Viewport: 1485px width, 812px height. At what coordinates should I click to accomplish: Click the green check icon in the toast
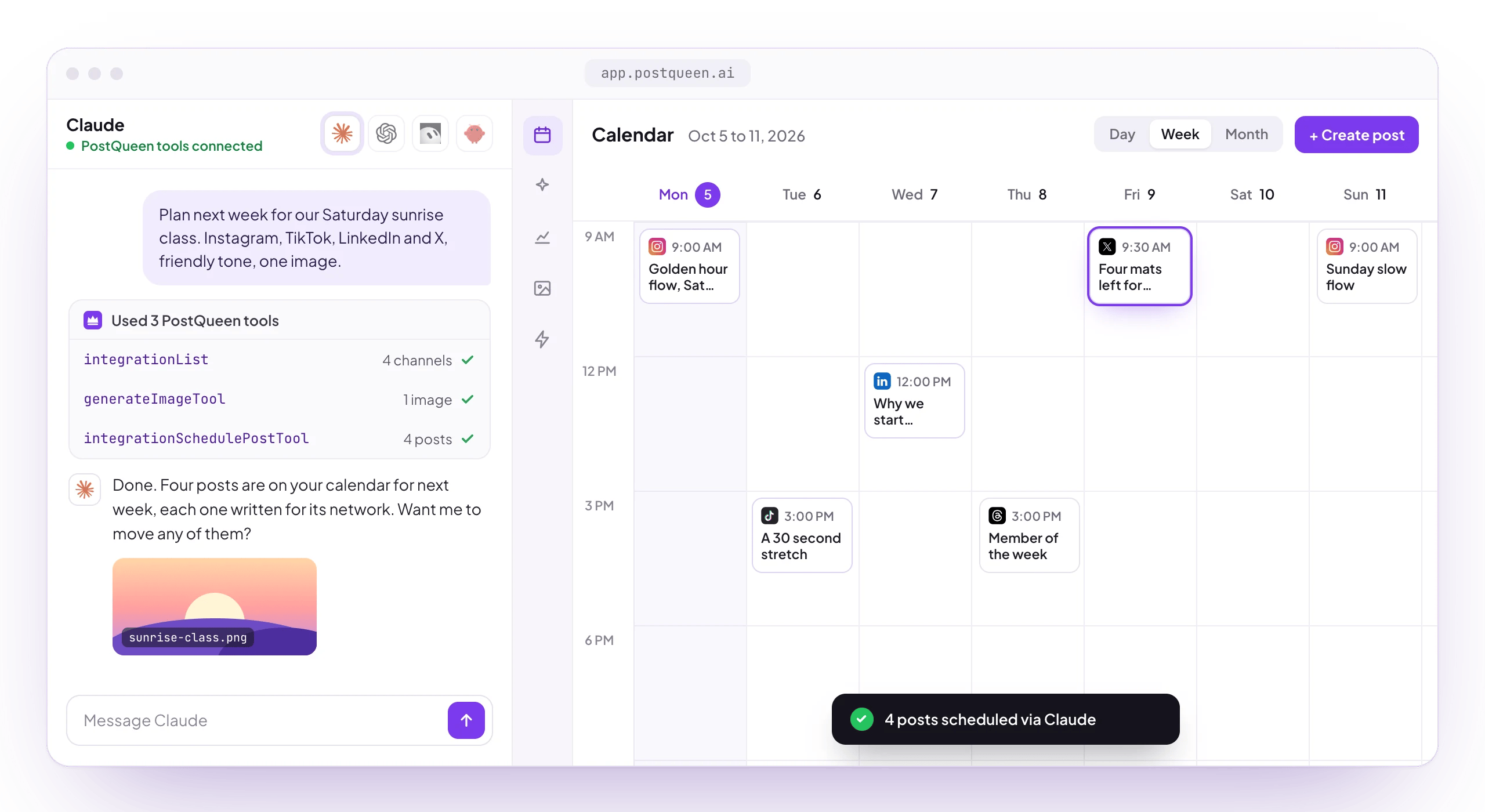(x=862, y=719)
